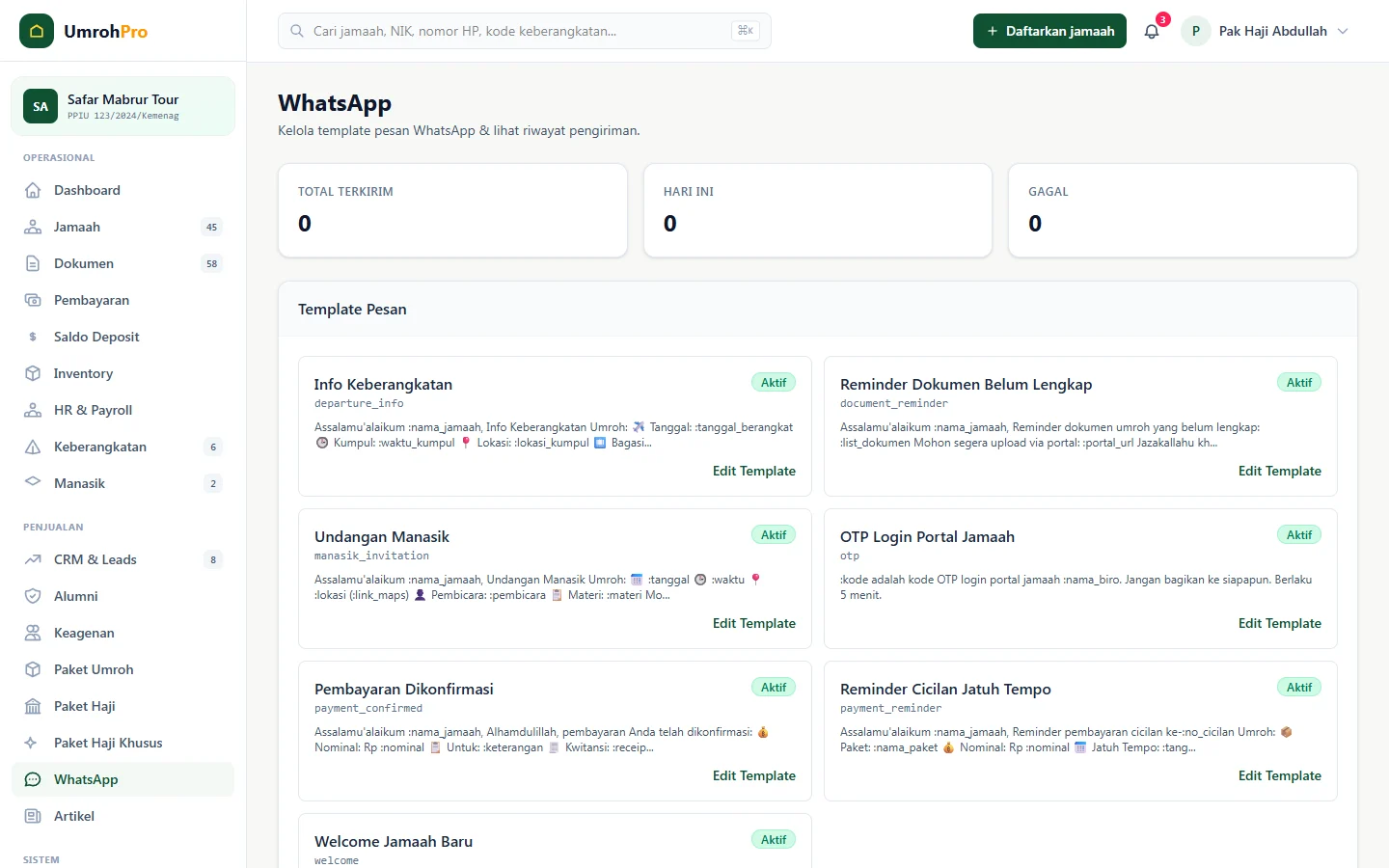This screenshot has height=868, width=1389.
Task: Click the P avatar of Pak Haji Abdullah
Action: [x=1196, y=31]
